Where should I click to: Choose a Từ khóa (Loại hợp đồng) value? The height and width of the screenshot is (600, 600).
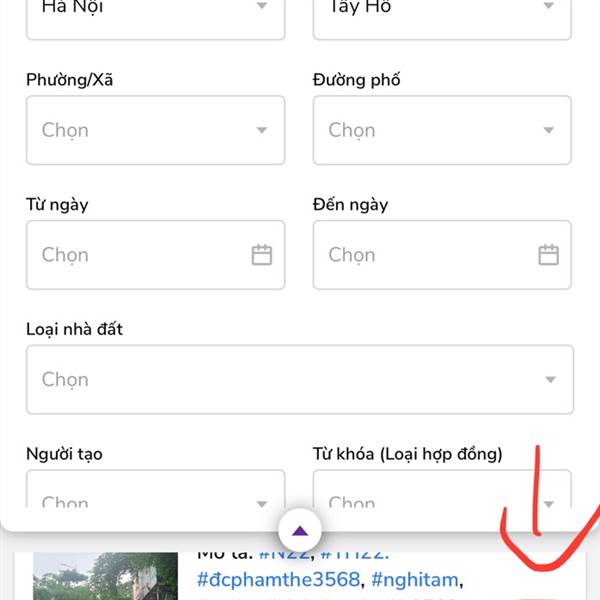(x=442, y=489)
